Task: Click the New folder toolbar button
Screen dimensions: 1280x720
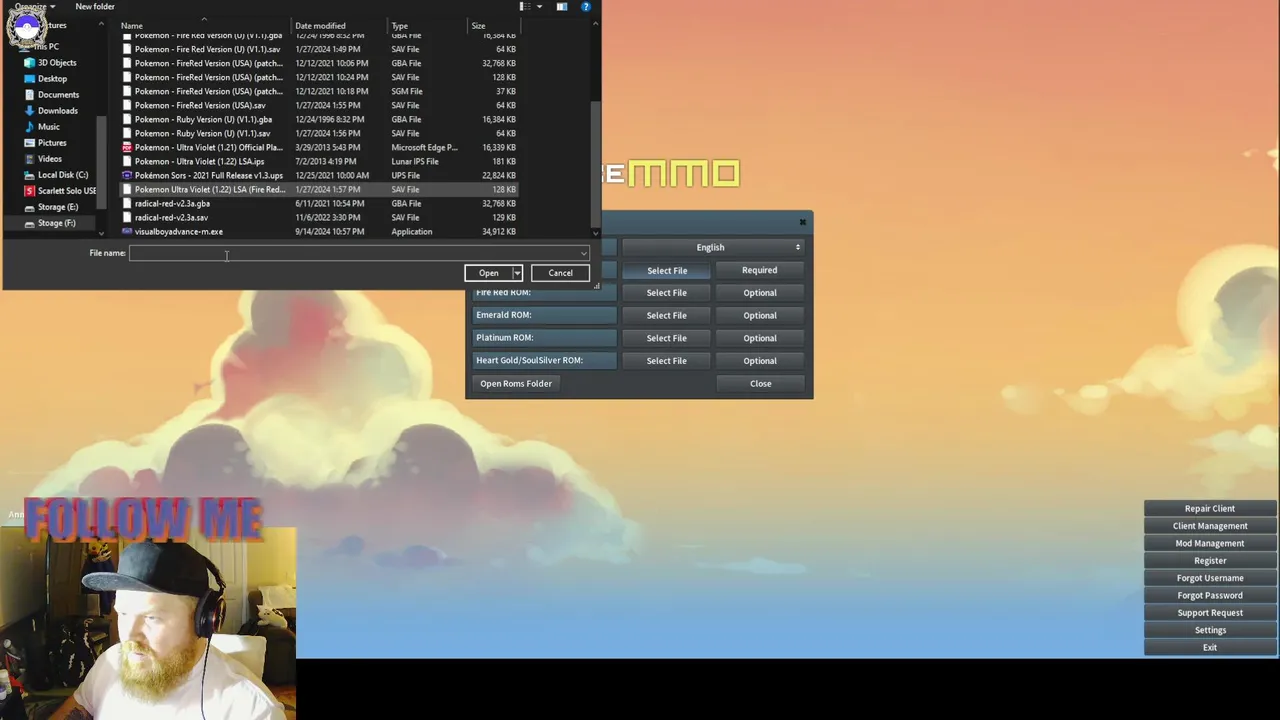Action: point(95,7)
